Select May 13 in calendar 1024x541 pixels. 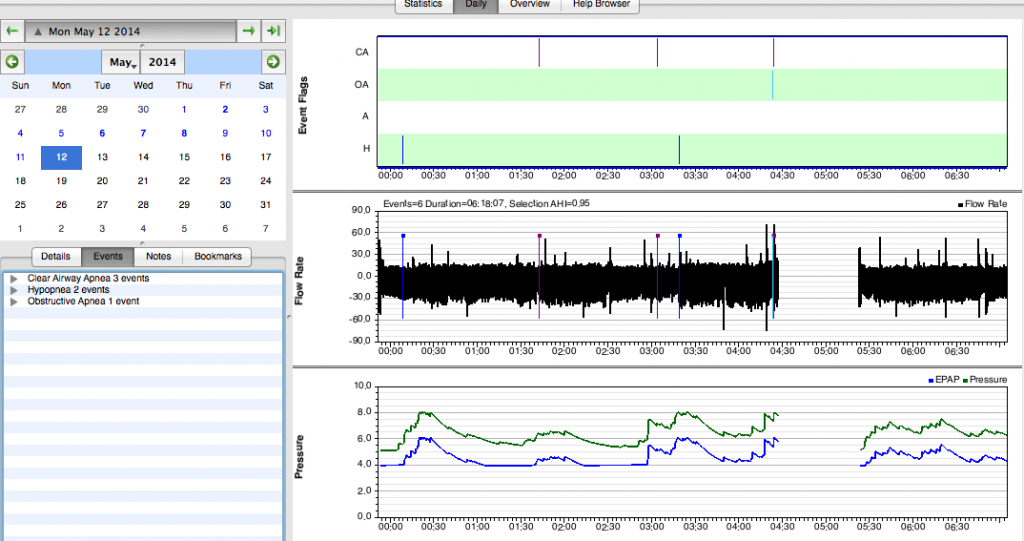103,157
